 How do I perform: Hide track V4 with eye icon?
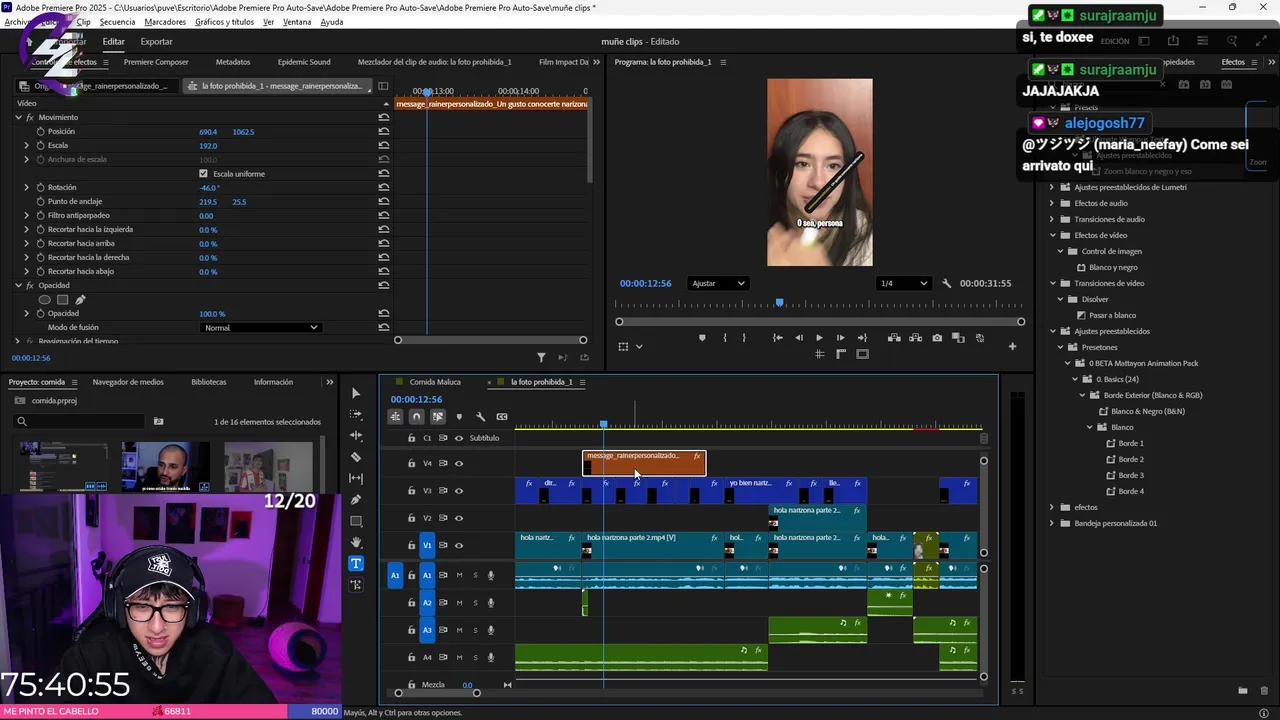coord(459,463)
